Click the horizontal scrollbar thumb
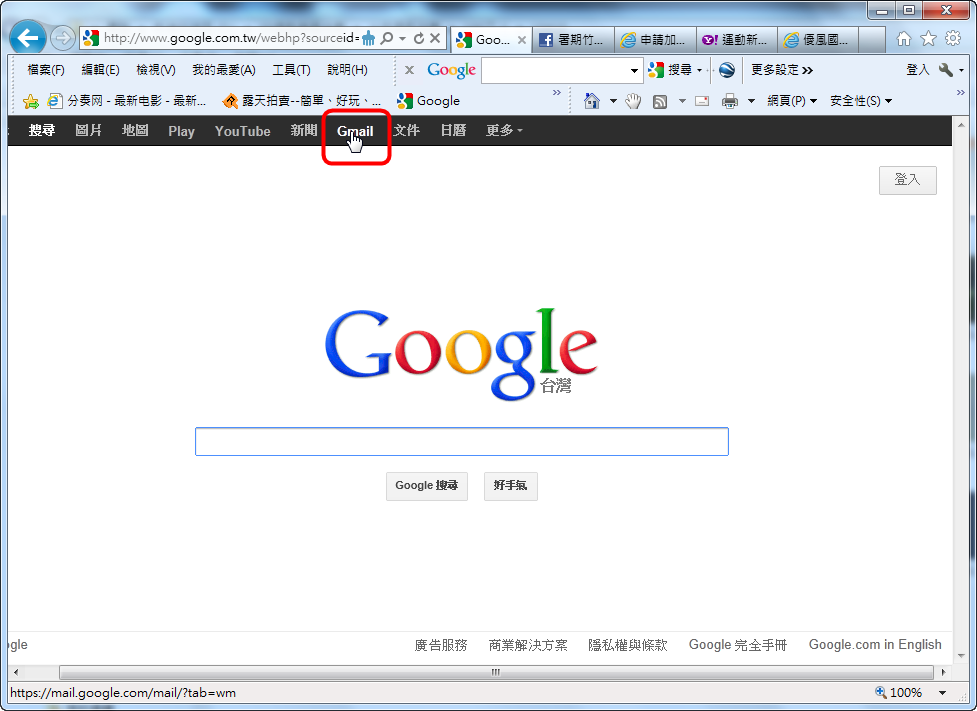977x711 pixels. point(496,672)
